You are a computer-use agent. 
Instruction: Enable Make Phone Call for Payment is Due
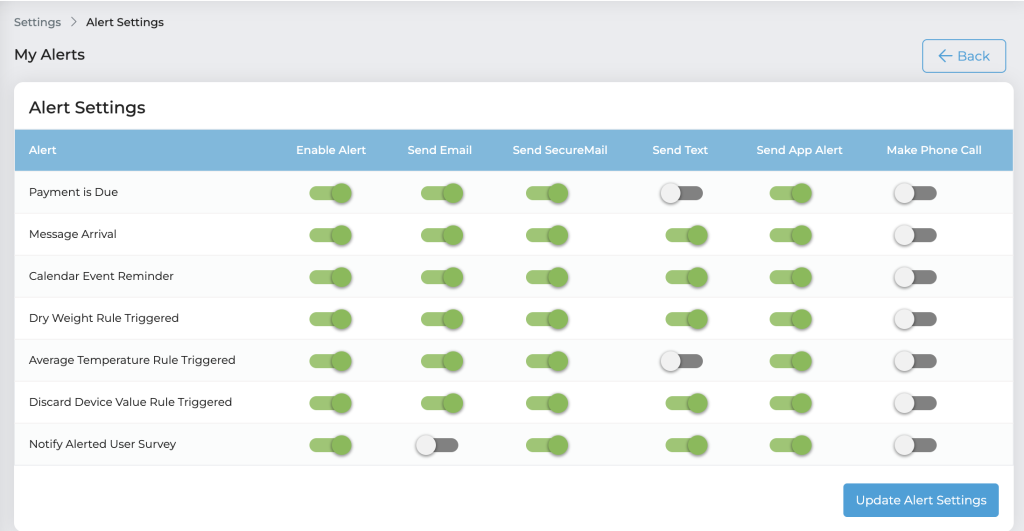(x=915, y=193)
